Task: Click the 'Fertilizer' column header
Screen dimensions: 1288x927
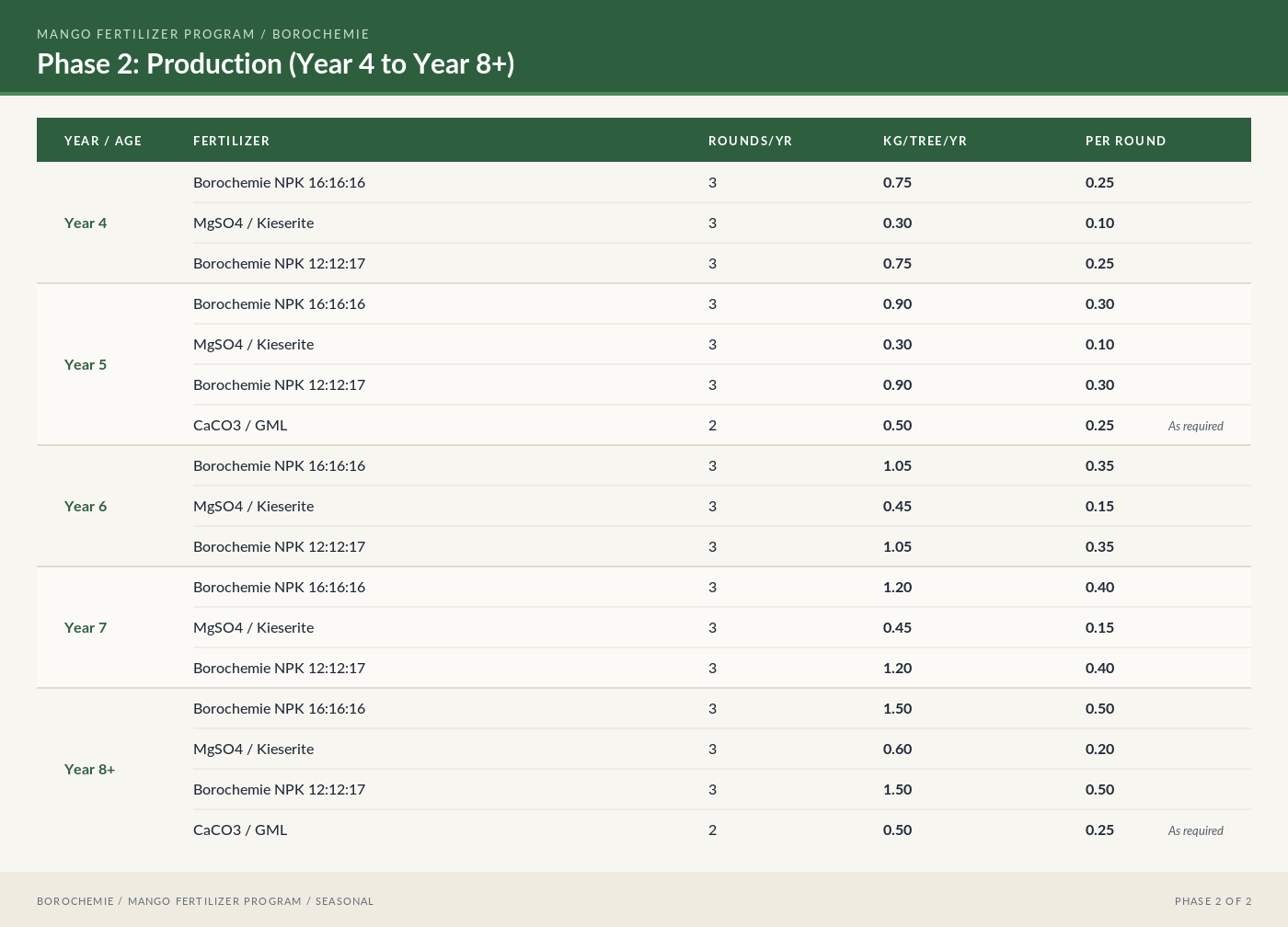Action: pyautogui.click(x=232, y=141)
